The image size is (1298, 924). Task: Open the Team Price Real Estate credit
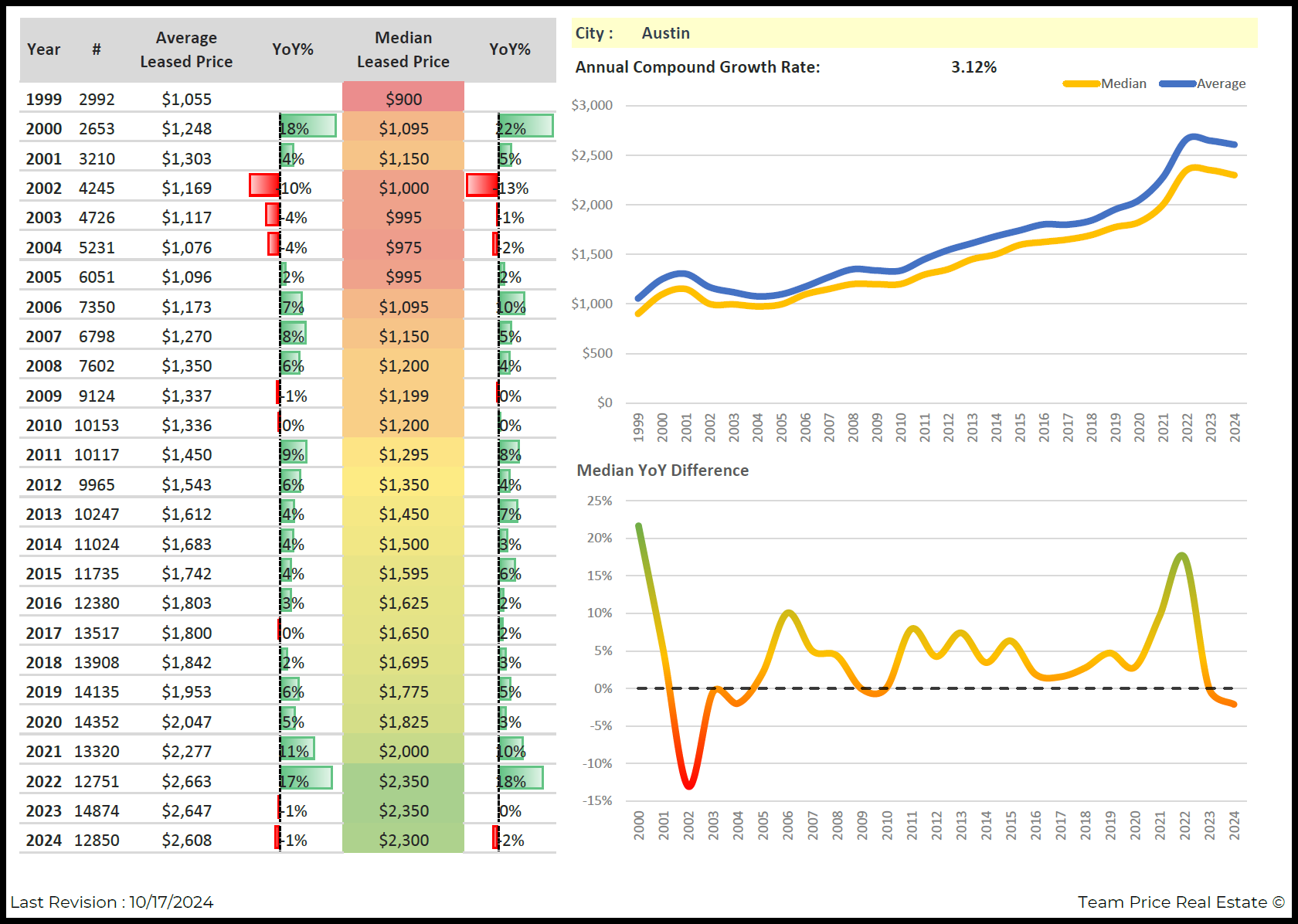(1180, 902)
